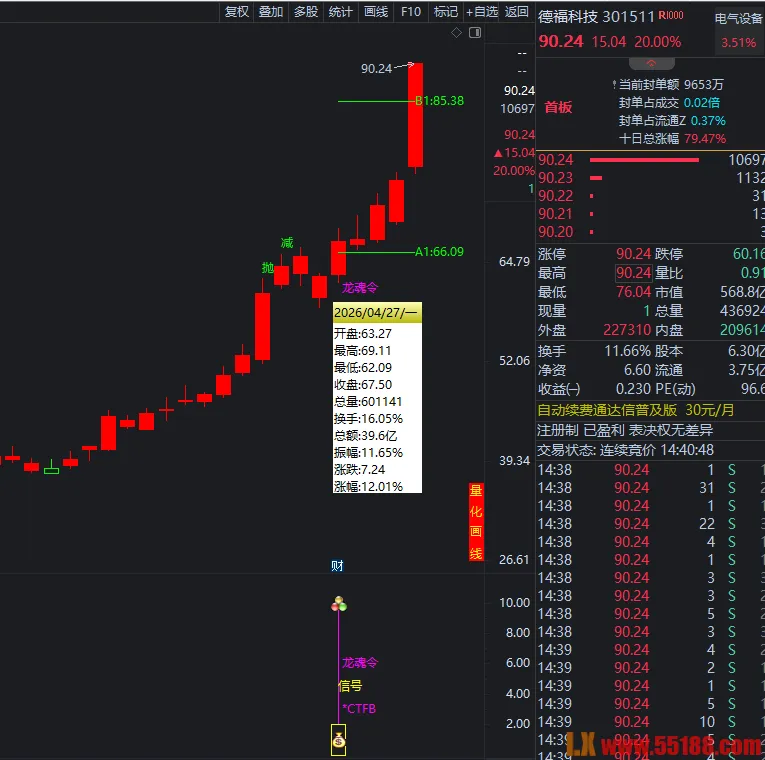Select the 90.20 order book row

[x=650, y=232]
